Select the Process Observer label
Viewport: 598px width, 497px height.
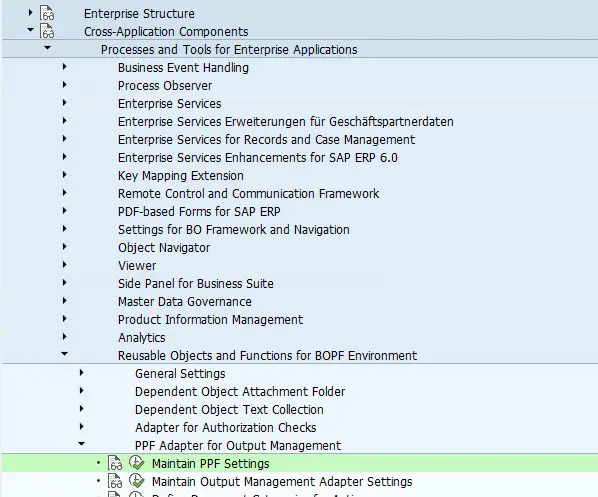[165, 85]
